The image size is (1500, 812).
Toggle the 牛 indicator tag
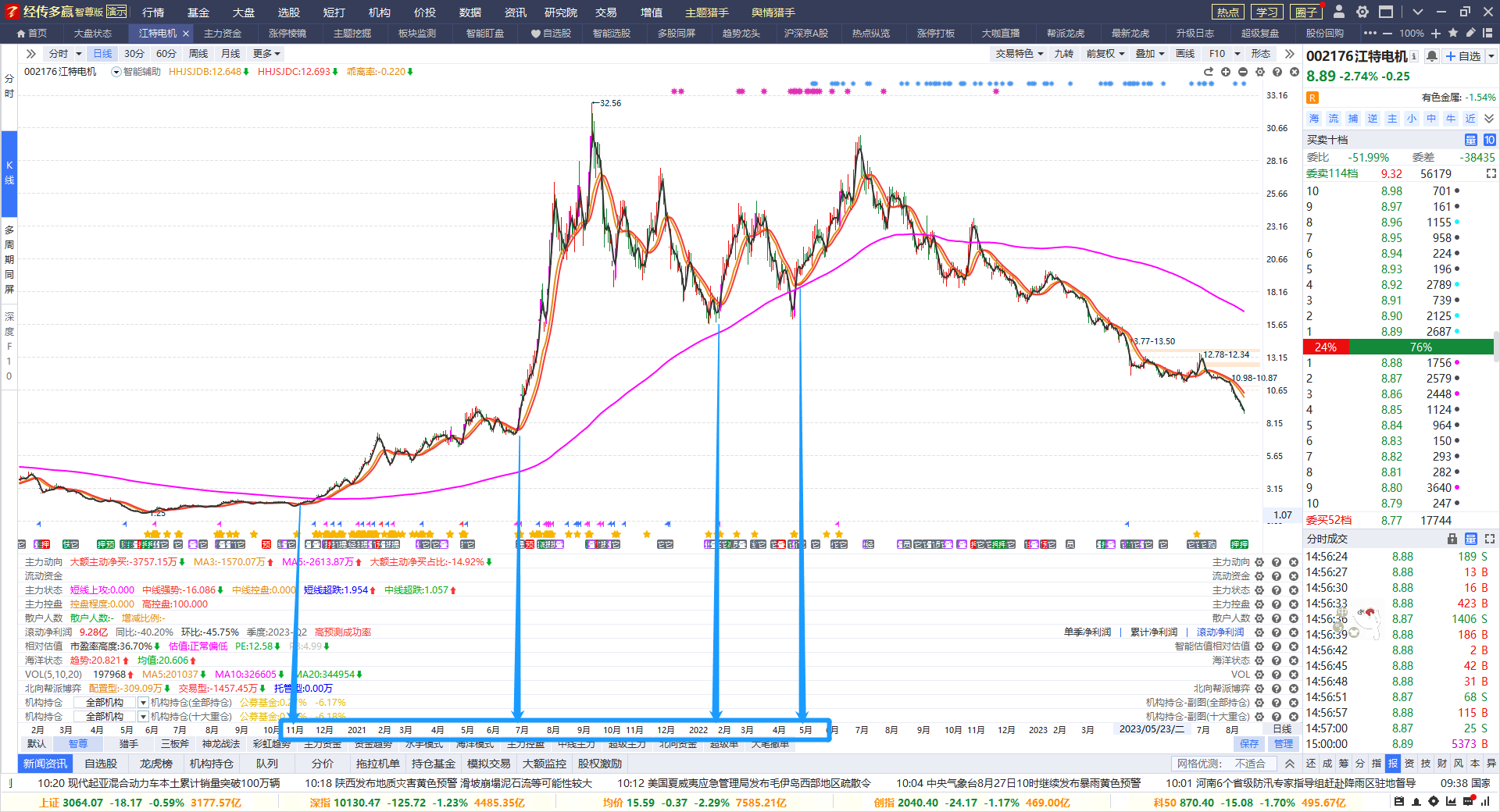pos(1451,119)
